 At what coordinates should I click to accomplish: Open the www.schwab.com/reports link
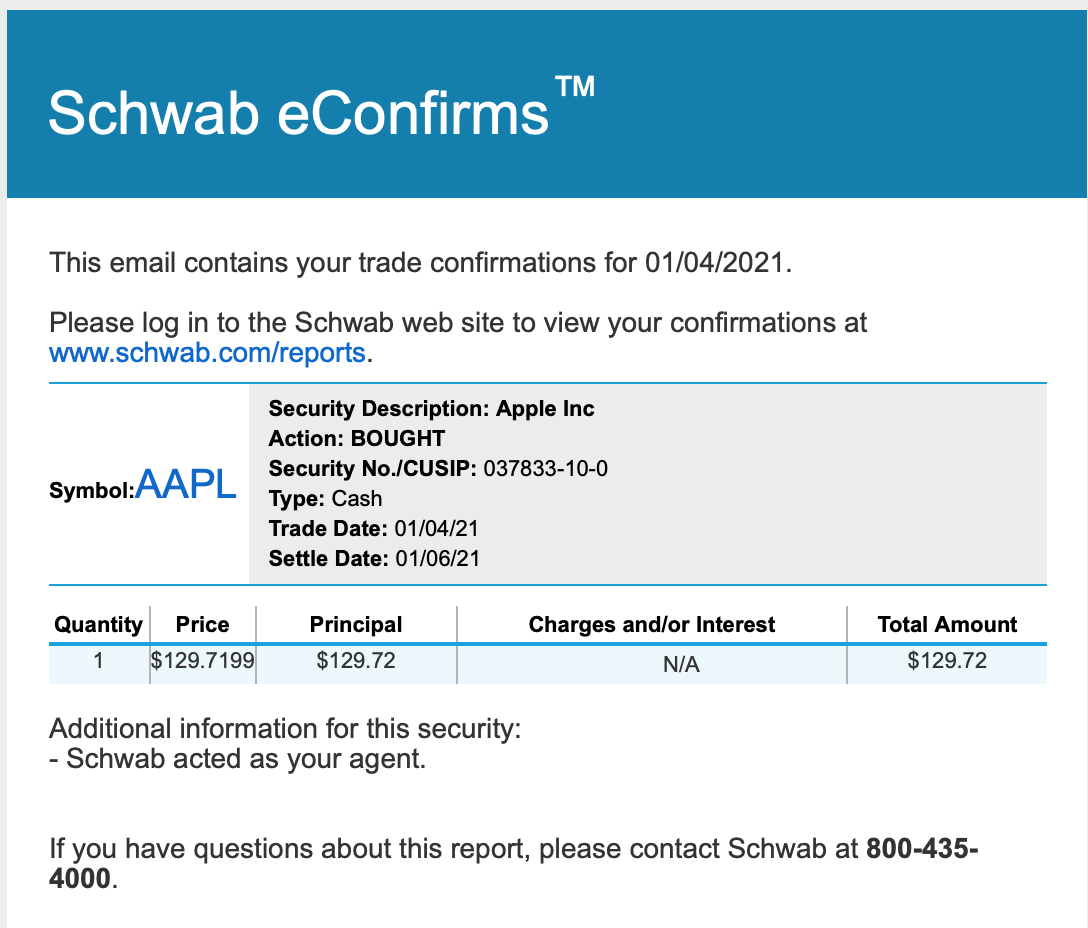[x=207, y=353]
